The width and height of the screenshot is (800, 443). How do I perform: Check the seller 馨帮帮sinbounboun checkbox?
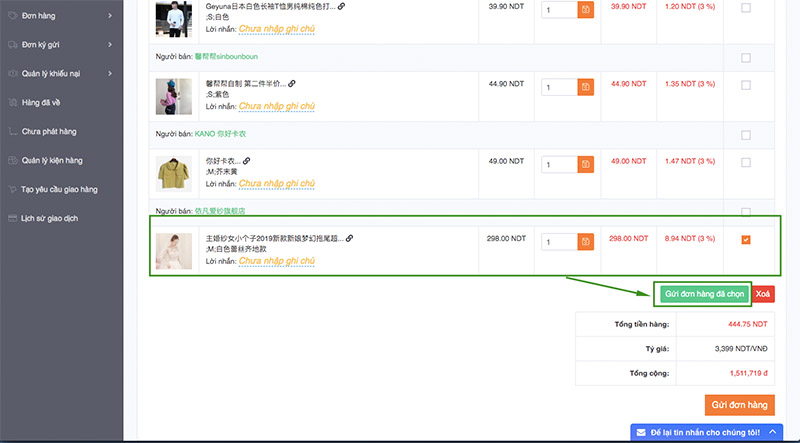click(746, 58)
